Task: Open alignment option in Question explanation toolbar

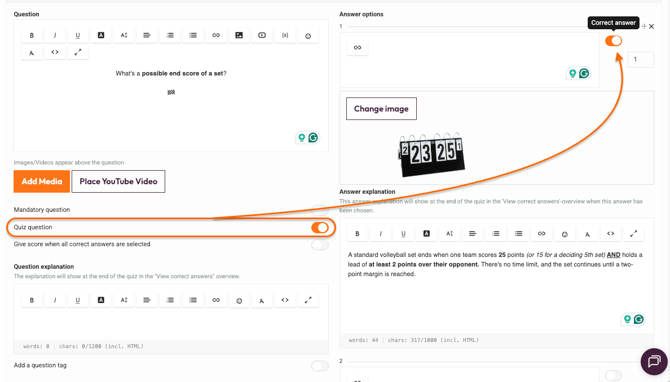Action: (x=147, y=300)
